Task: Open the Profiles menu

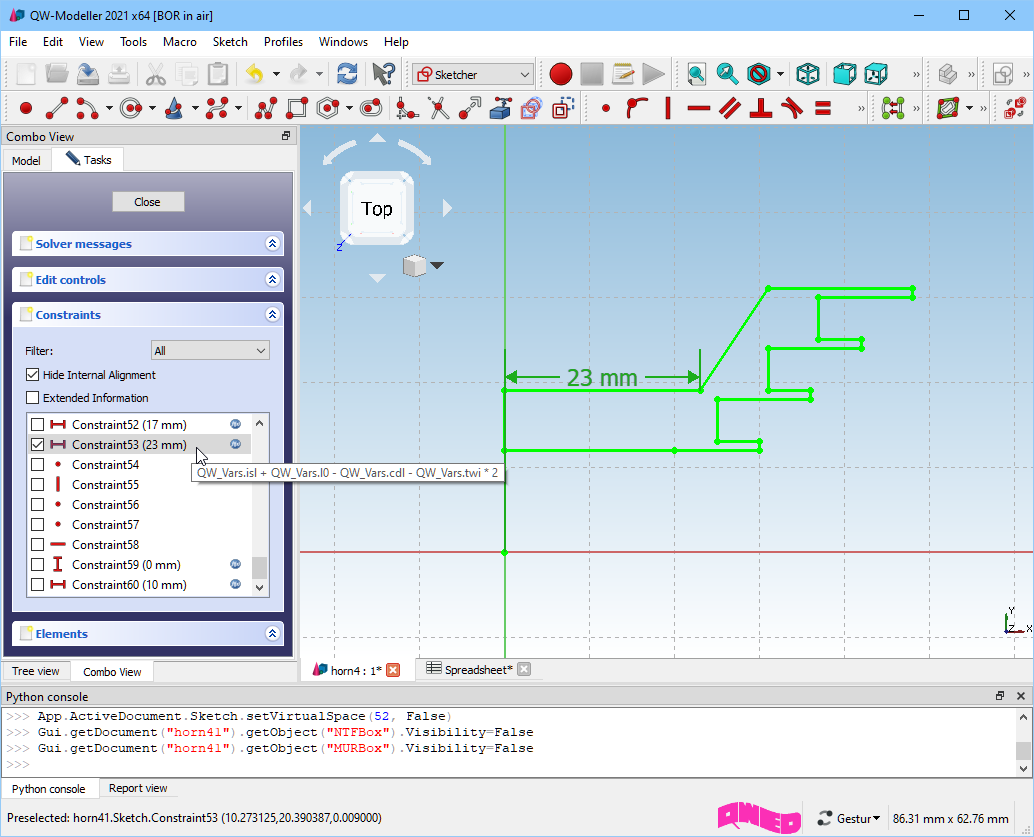Action: [x=283, y=42]
